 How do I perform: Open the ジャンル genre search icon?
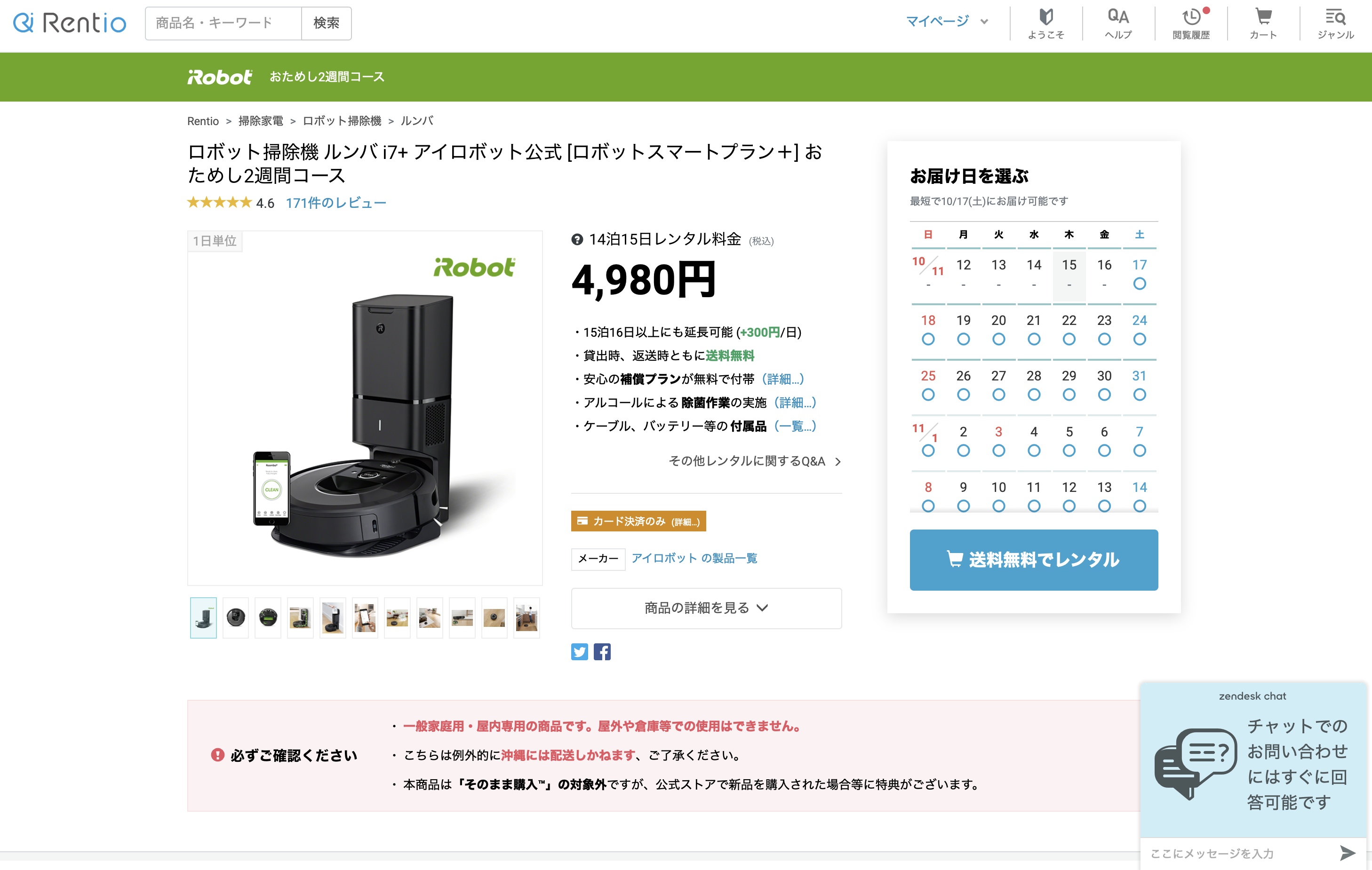[x=1335, y=24]
